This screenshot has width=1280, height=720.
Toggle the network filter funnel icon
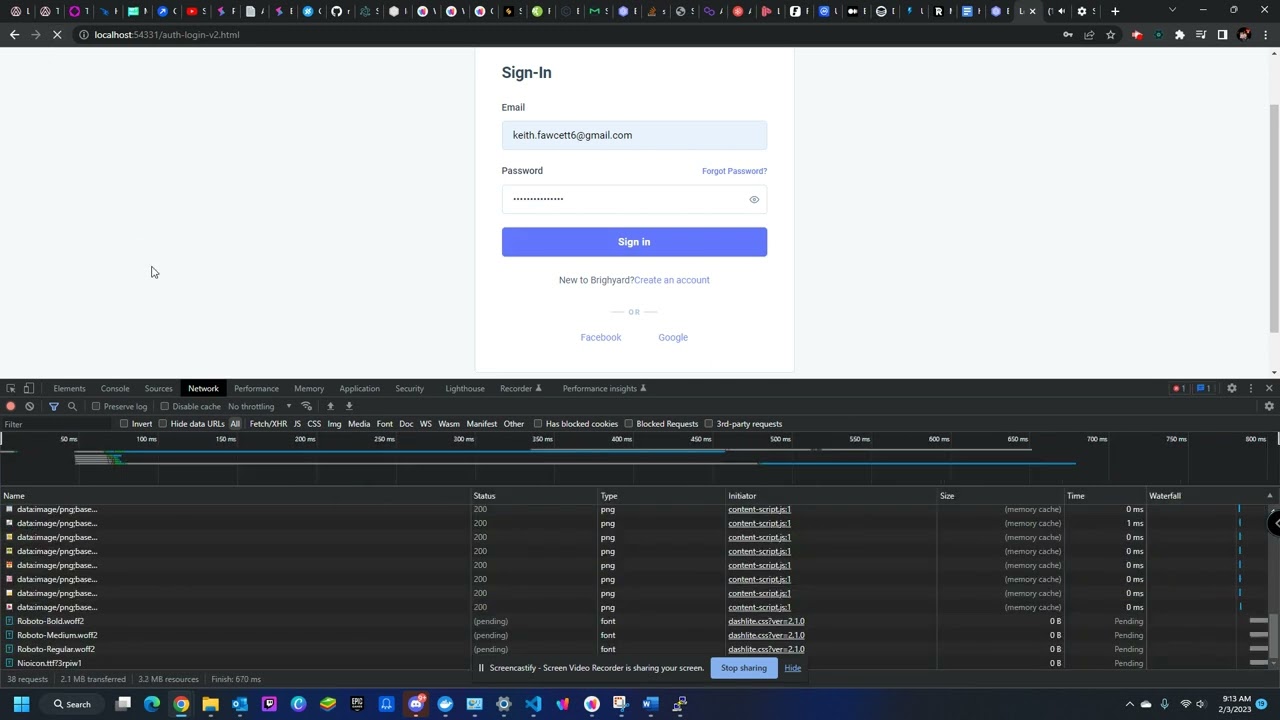point(54,406)
